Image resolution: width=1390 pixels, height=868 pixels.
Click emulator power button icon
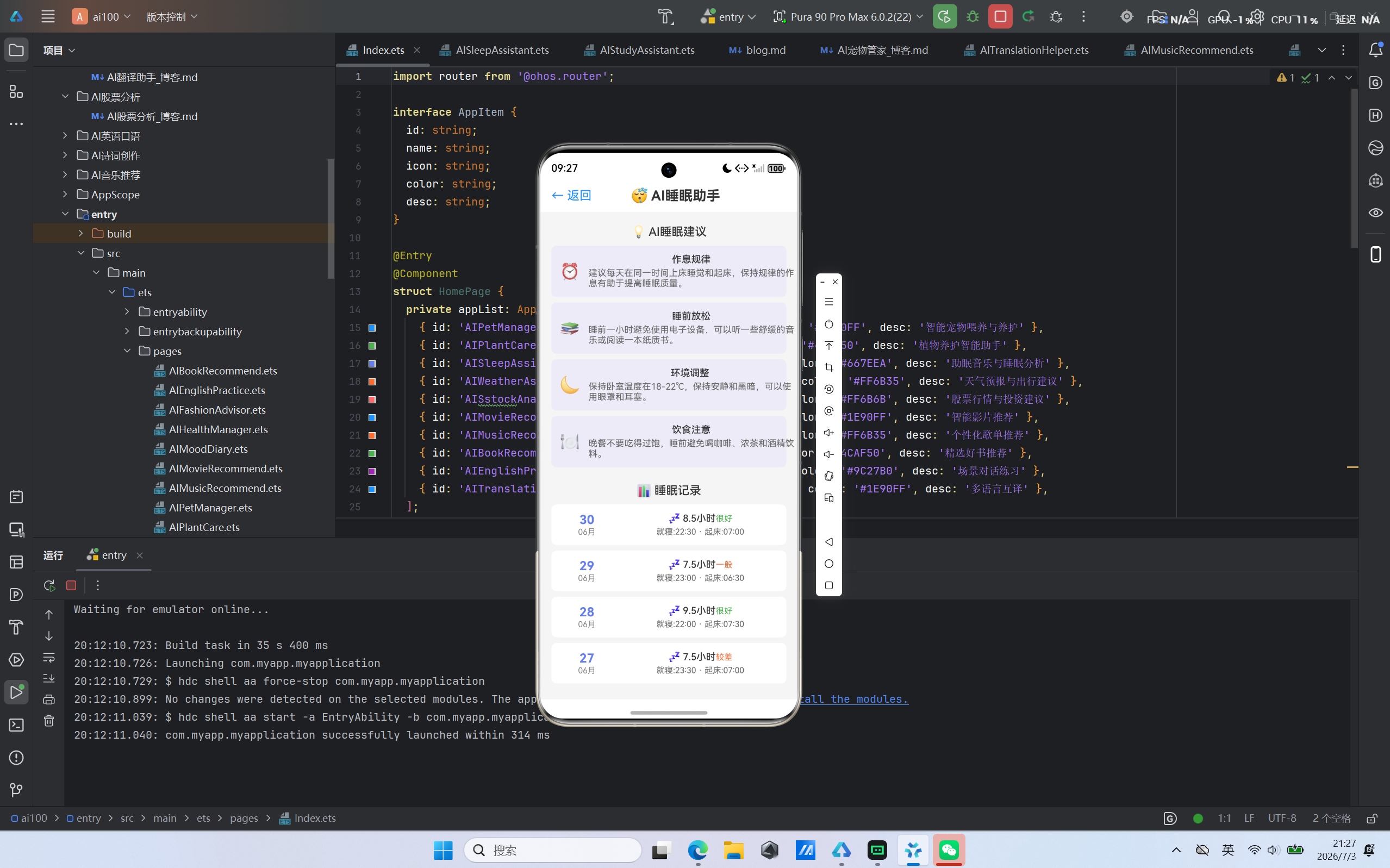828,324
